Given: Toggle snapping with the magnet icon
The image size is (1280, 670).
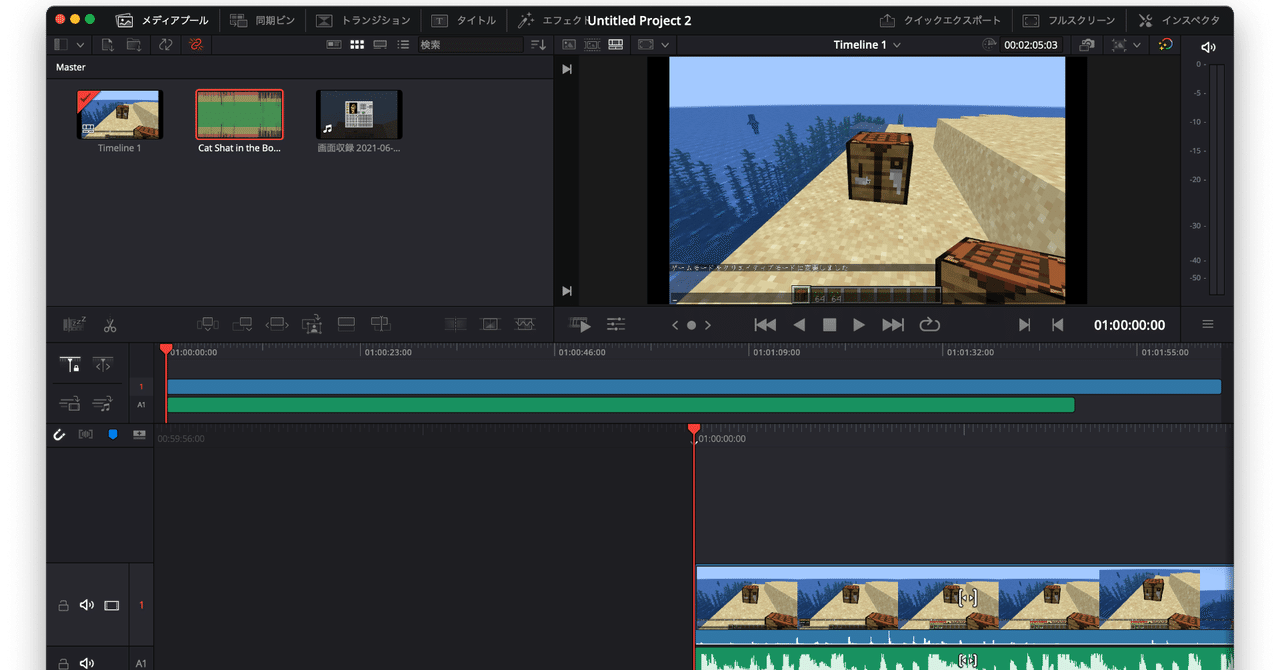Looking at the screenshot, I should [x=58, y=434].
